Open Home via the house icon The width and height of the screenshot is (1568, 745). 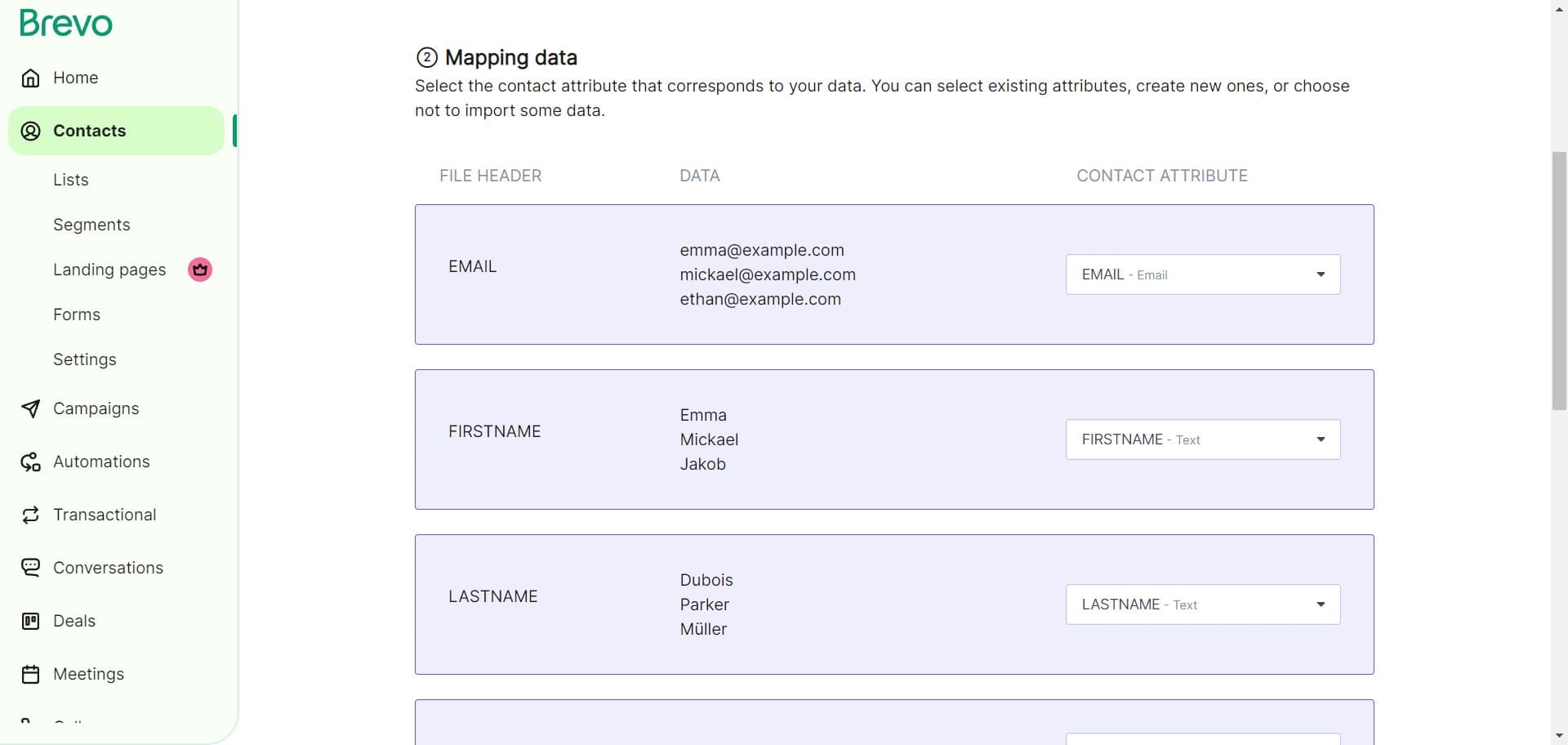tap(30, 78)
